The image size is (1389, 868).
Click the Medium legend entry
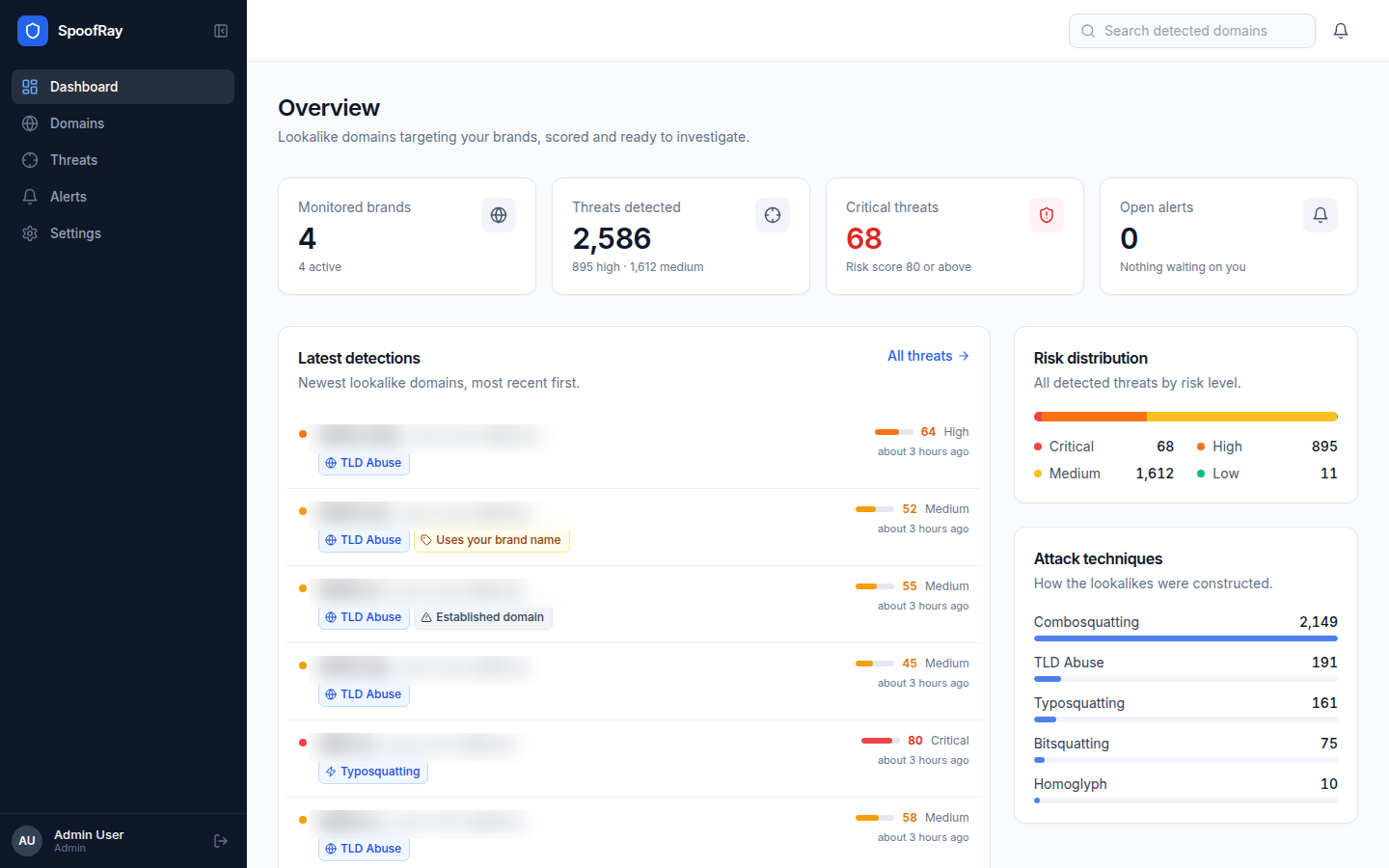click(1103, 474)
